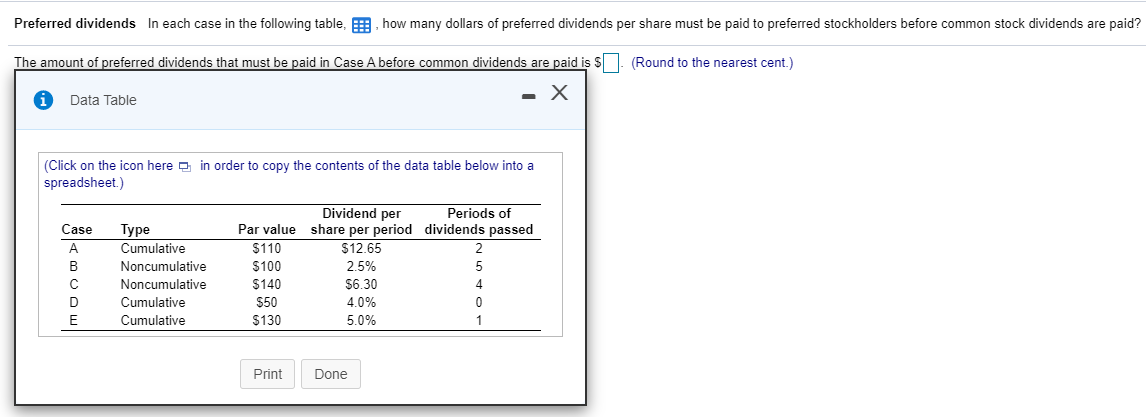Image resolution: width=1146 pixels, height=417 pixels.
Task: Click the 5.0% dividend value
Action: tap(361, 321)
